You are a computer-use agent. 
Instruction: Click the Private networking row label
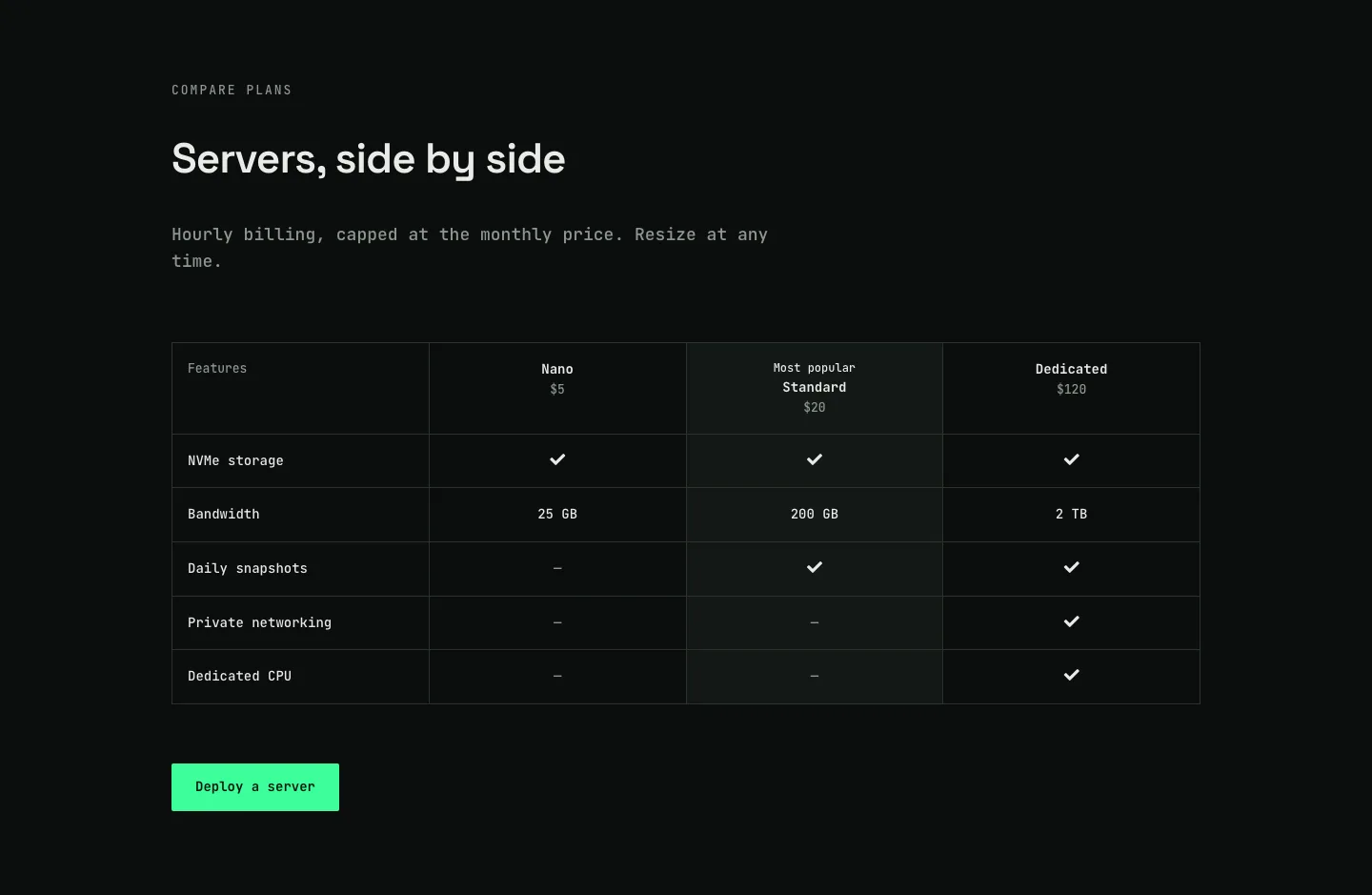259,622
